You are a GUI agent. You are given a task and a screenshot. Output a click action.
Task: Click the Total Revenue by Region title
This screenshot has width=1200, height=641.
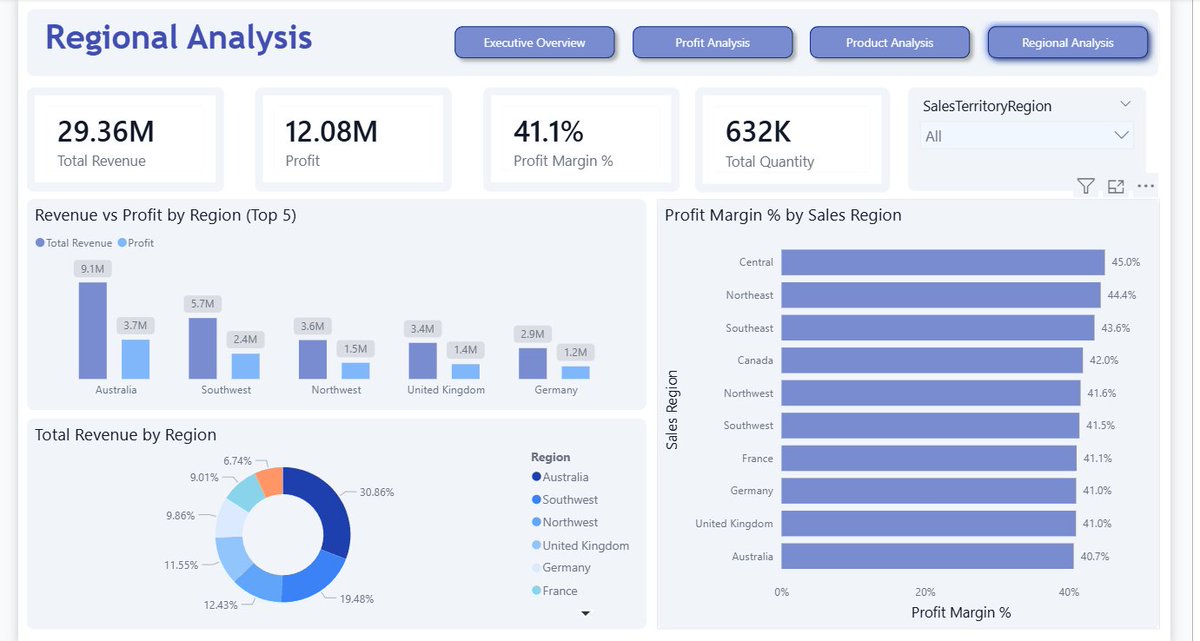point(125,435)
